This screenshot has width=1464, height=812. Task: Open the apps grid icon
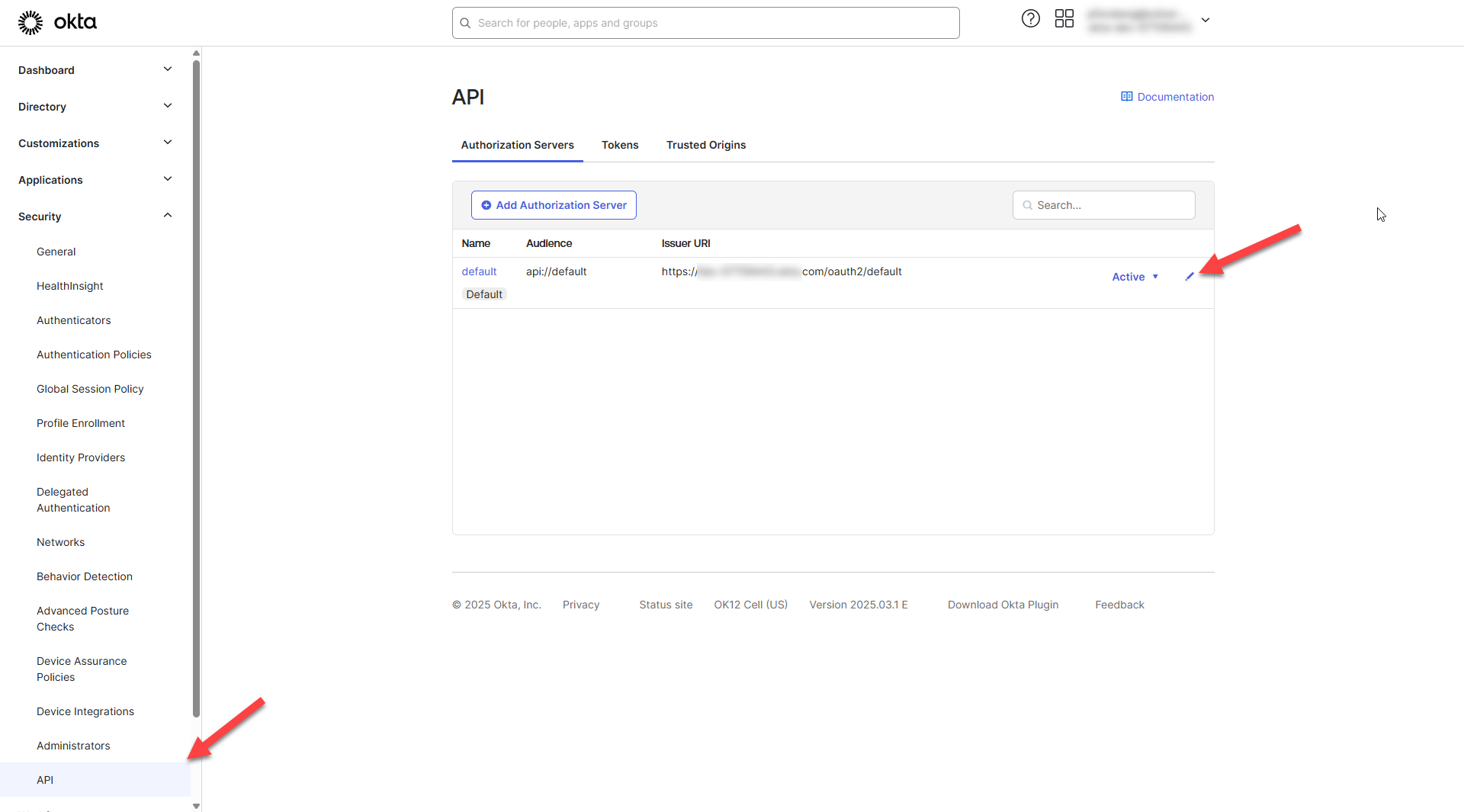click(1064, 19)
